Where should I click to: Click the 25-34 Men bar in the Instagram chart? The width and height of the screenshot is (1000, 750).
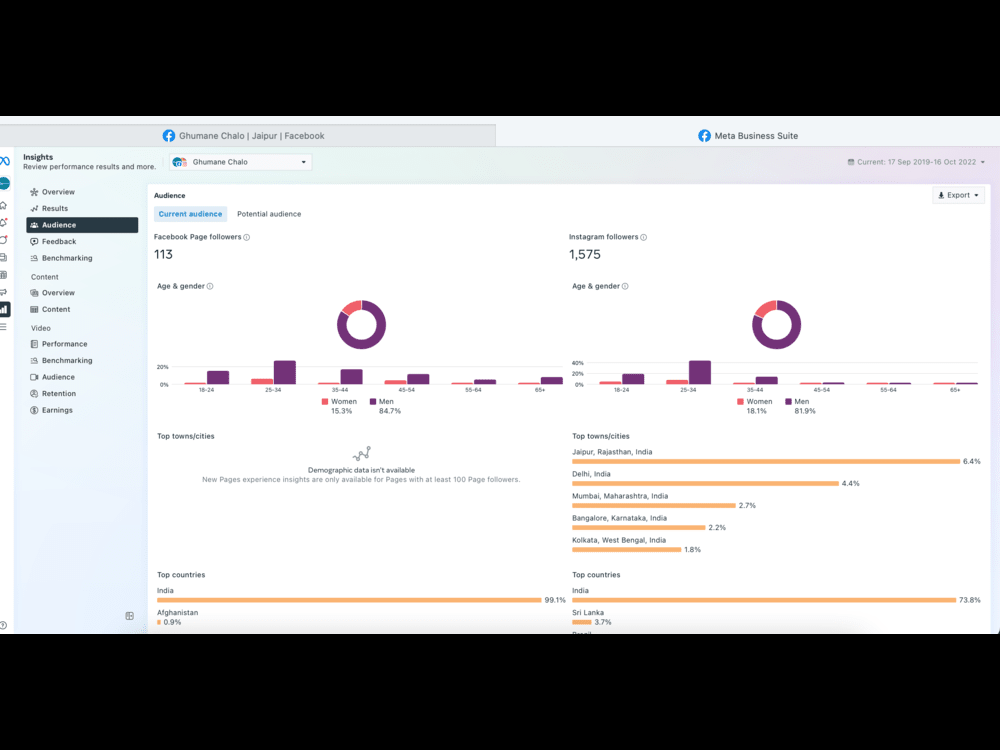coord(700,372)
